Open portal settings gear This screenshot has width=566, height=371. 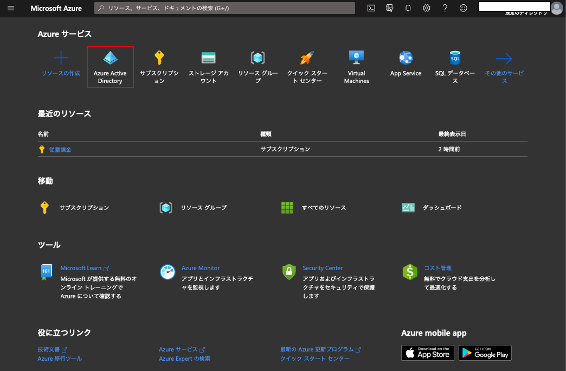pyautogui.click(x=426, y=8)
